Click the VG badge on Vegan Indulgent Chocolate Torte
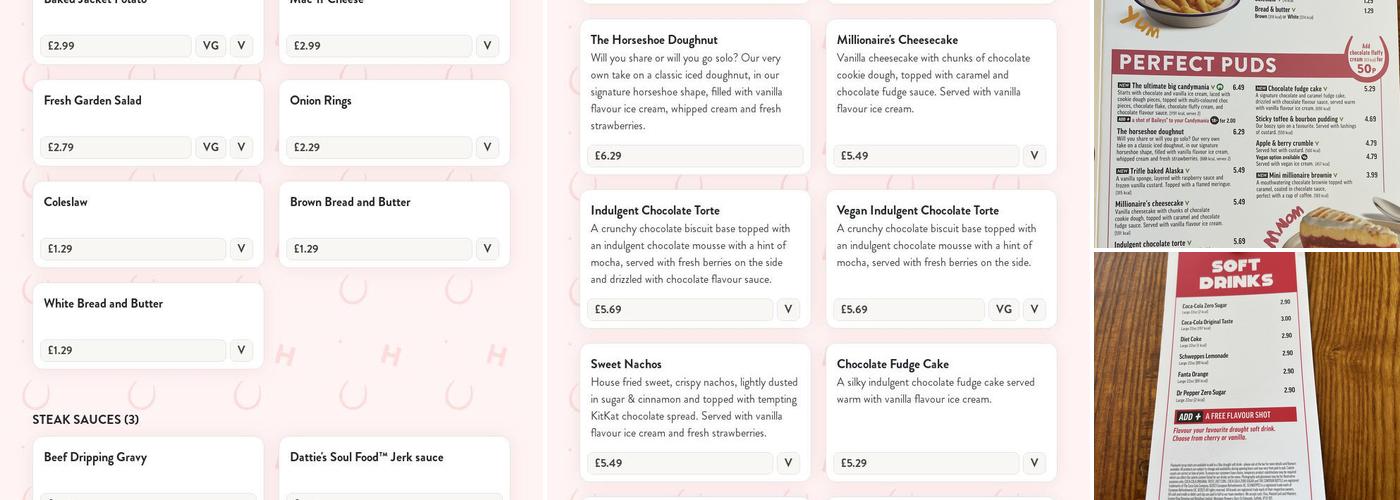 (1003, 310)
